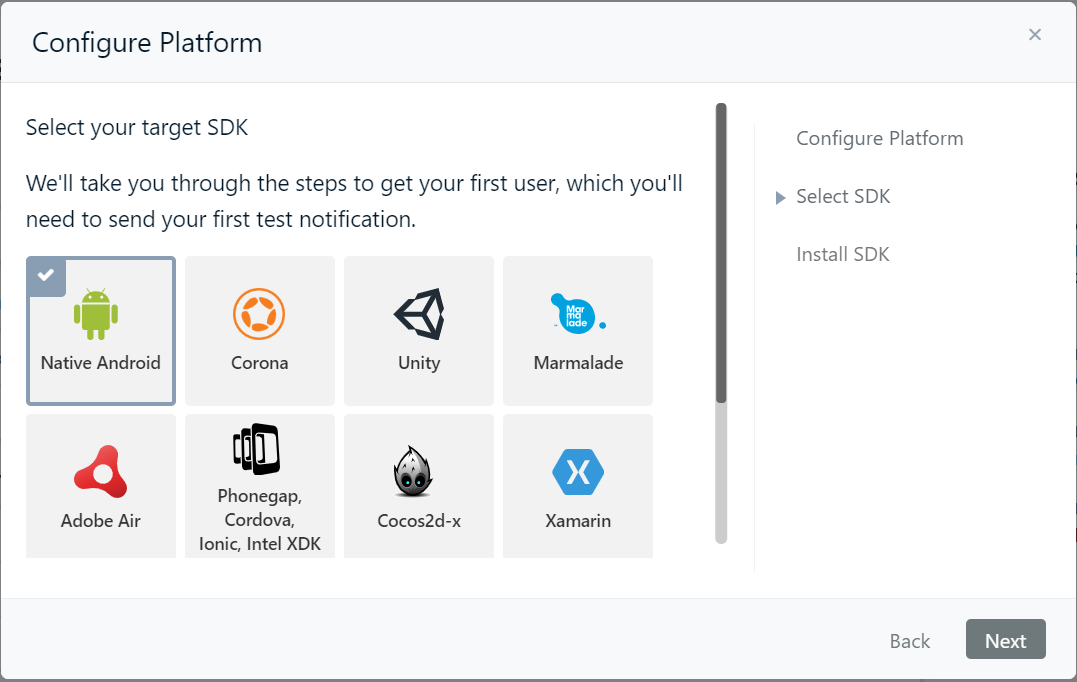Image resolution: width=1077 pixels, height=682 pixels.
Task: Click the Xamarin label text
Action: pyautogui.click(x=578, y=521)
